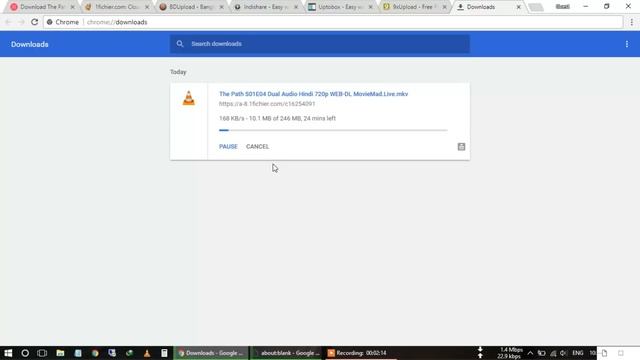Open the Downloads page three-dot menu
The image size is (640, 360).
tap(627, 44)
